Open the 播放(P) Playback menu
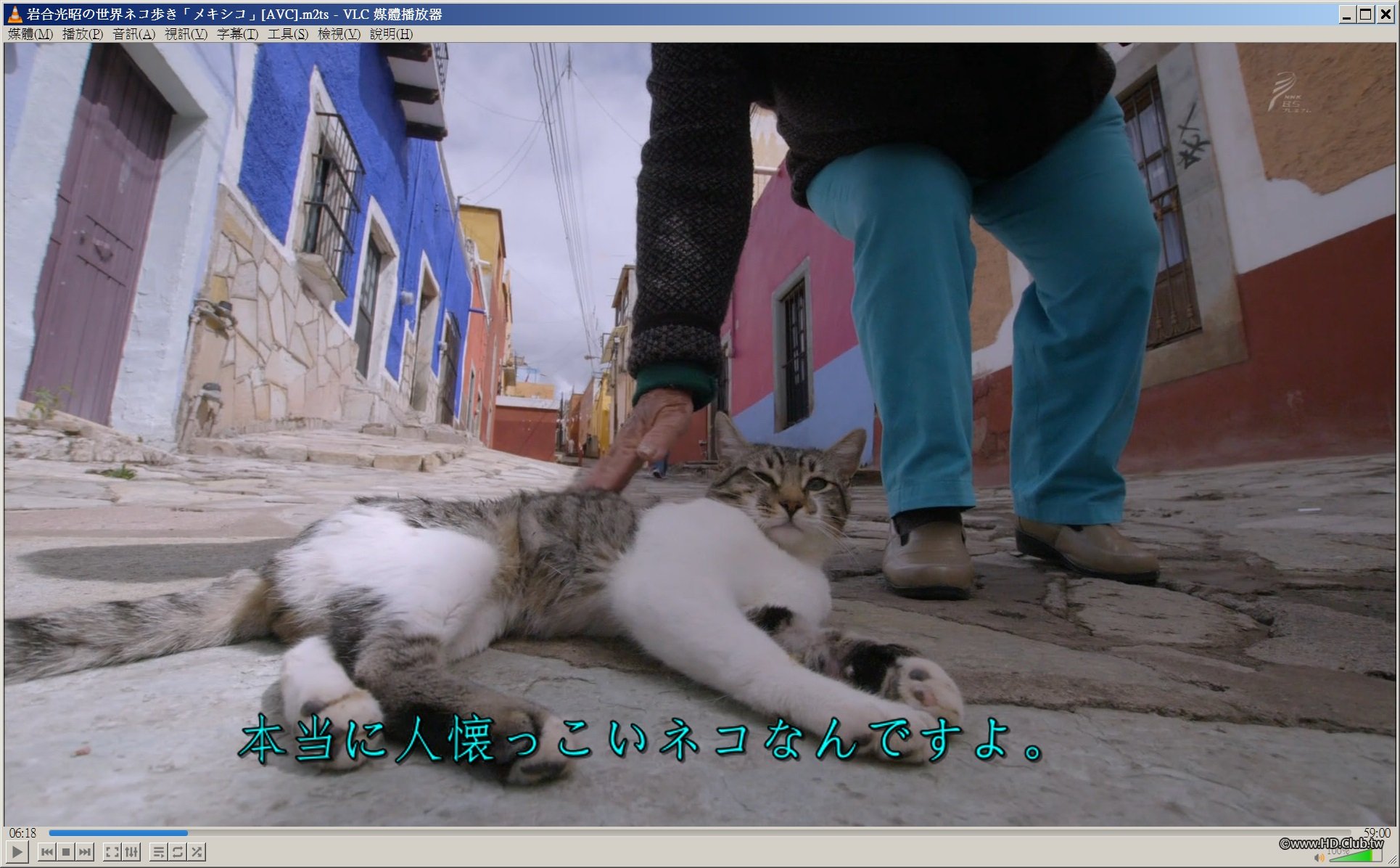This screenshot has height=868, width=1400. pos(82,34)
